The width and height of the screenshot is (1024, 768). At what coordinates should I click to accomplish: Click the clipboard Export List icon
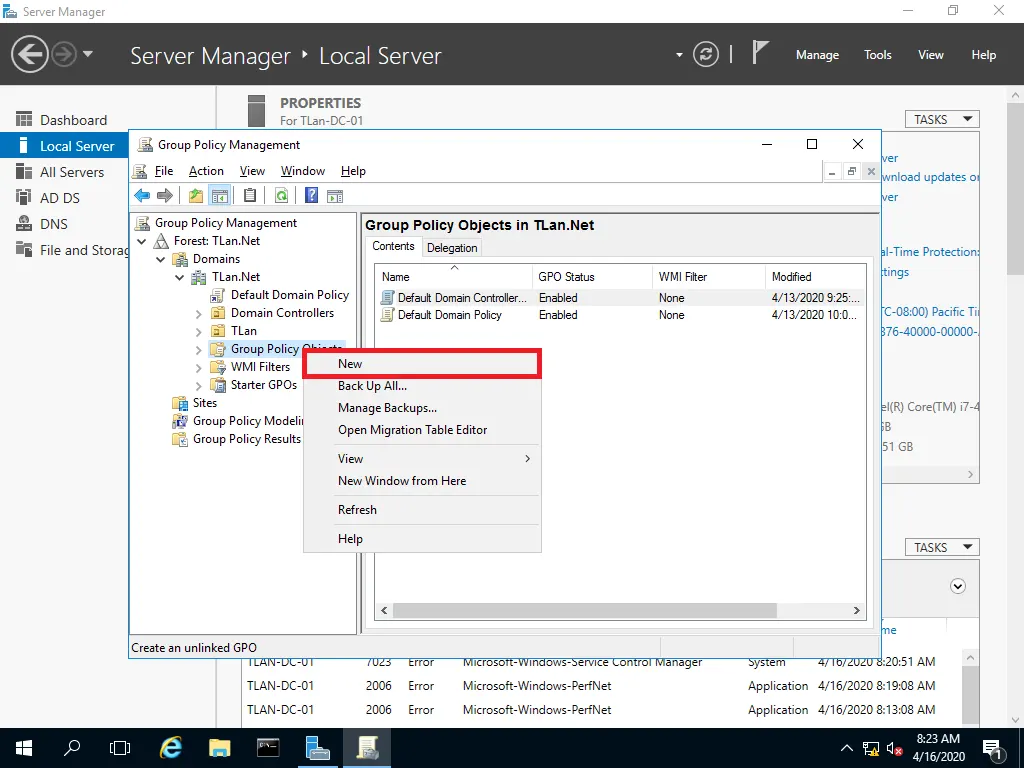click(x=249, y=195)
